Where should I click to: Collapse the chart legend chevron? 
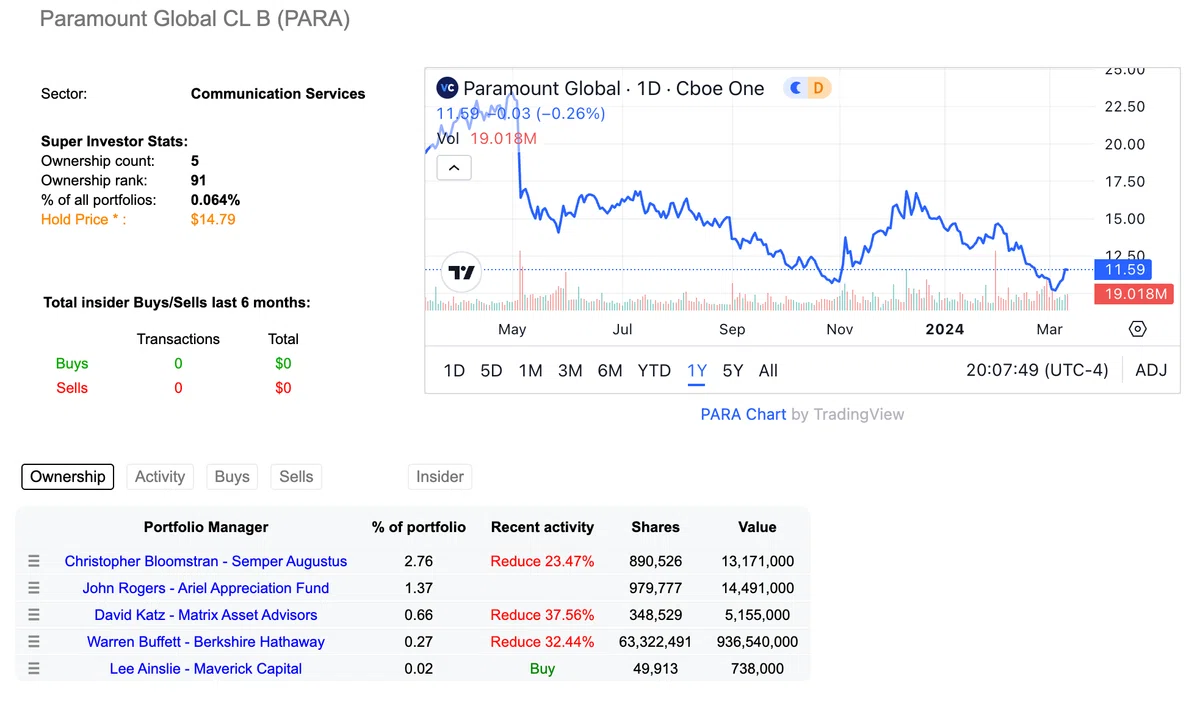click(453, 168)
